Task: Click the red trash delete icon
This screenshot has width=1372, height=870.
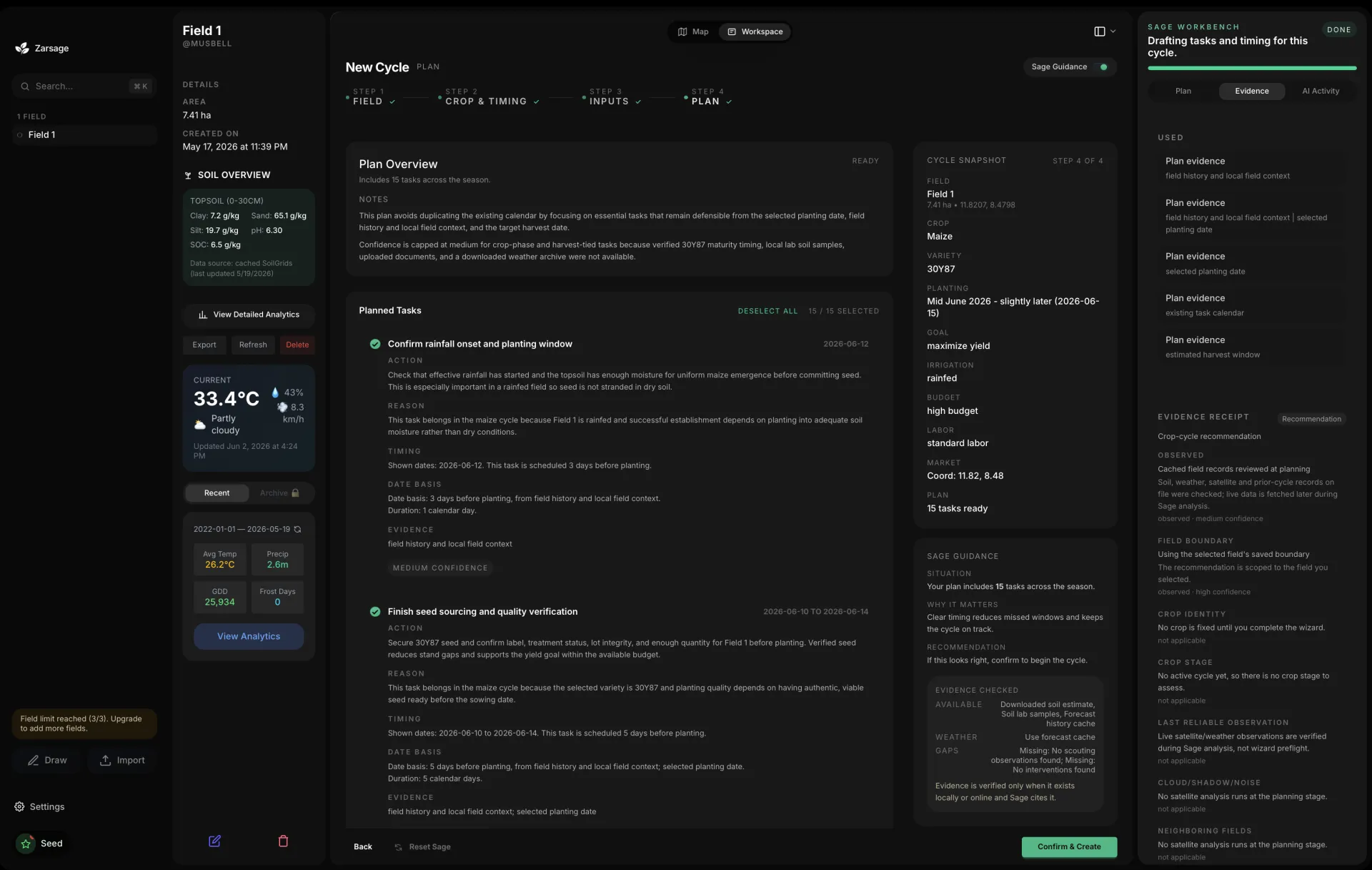Action: pos(283,841)
